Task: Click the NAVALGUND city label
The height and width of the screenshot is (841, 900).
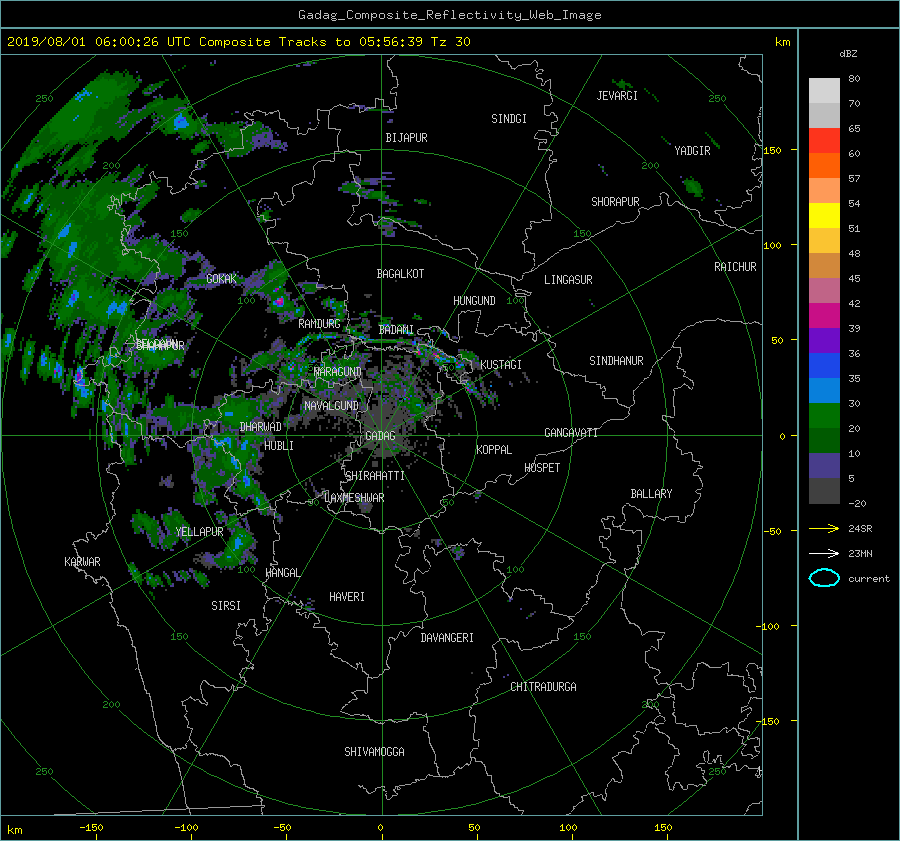Action: click(x=331, y=406)
